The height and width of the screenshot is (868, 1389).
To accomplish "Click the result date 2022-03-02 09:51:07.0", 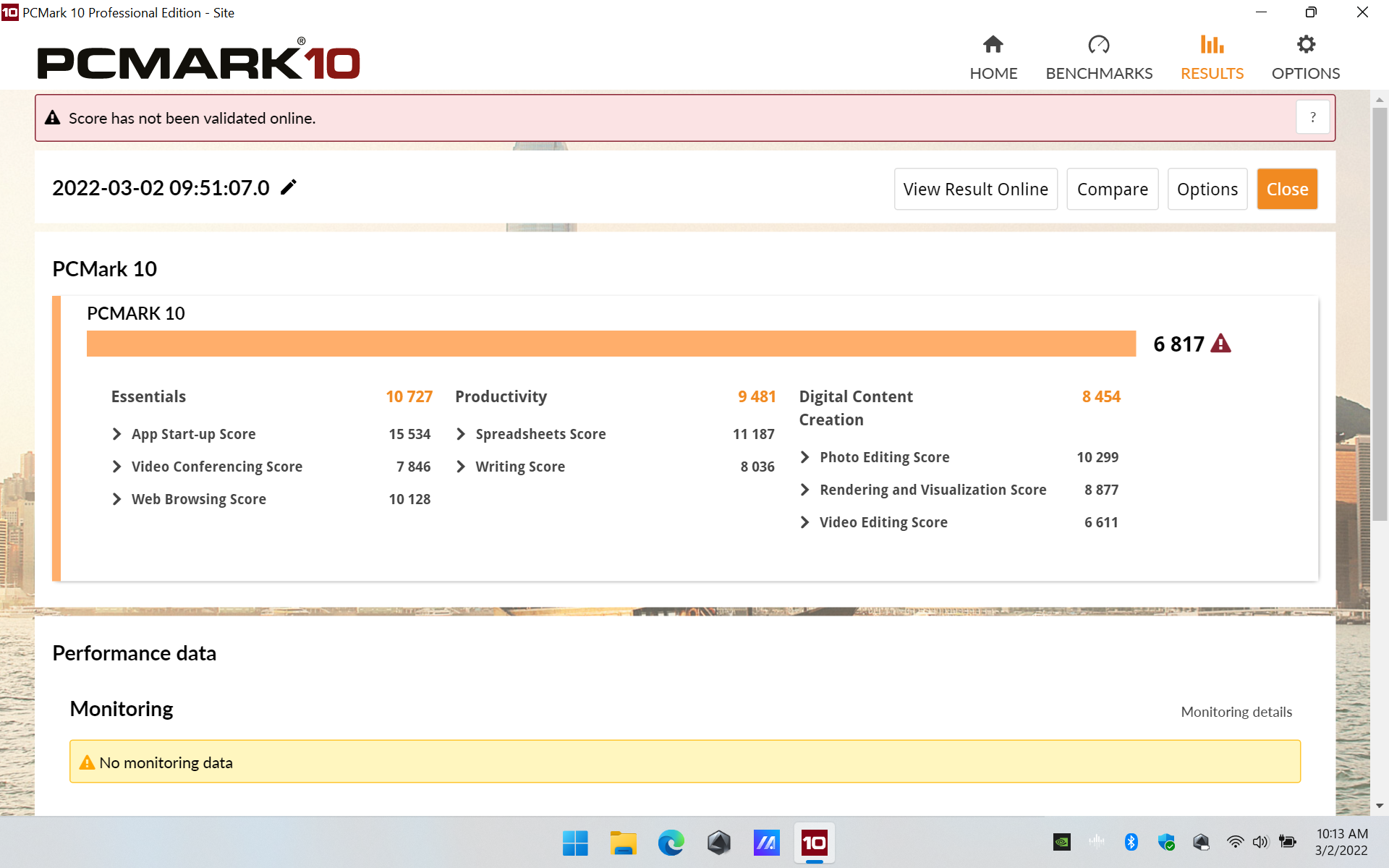I will click(161, 188).
